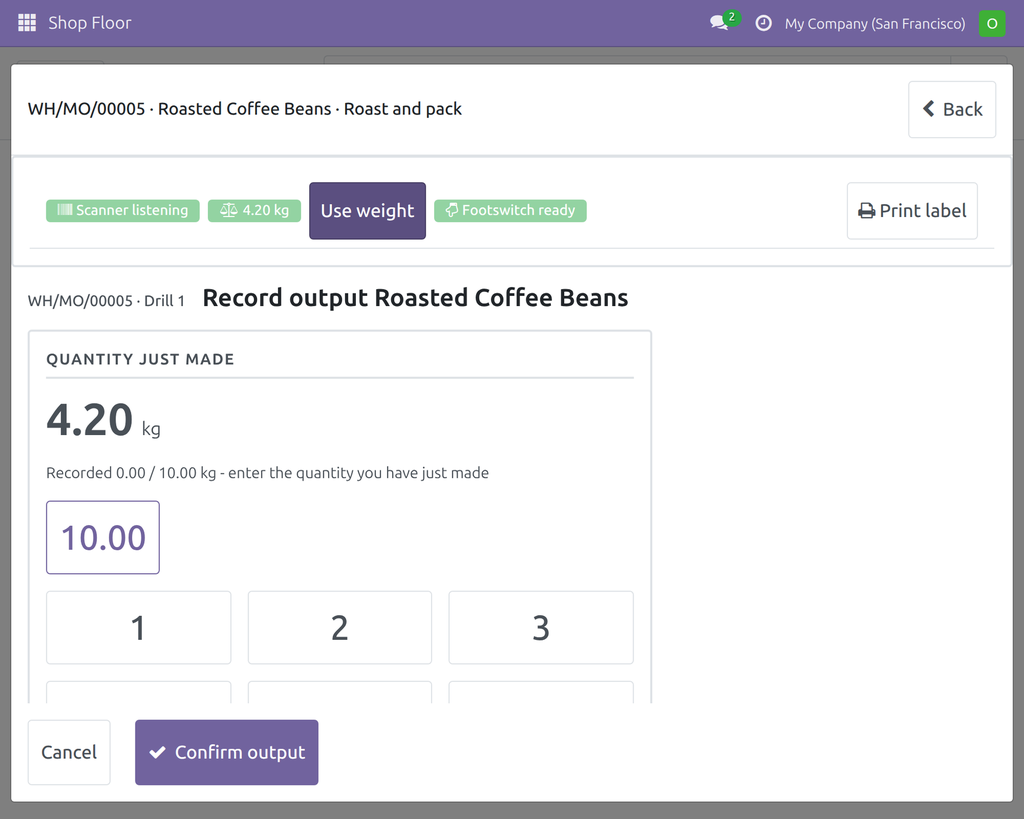Click the Scanner listening status badge

click(x=123, y=210)
